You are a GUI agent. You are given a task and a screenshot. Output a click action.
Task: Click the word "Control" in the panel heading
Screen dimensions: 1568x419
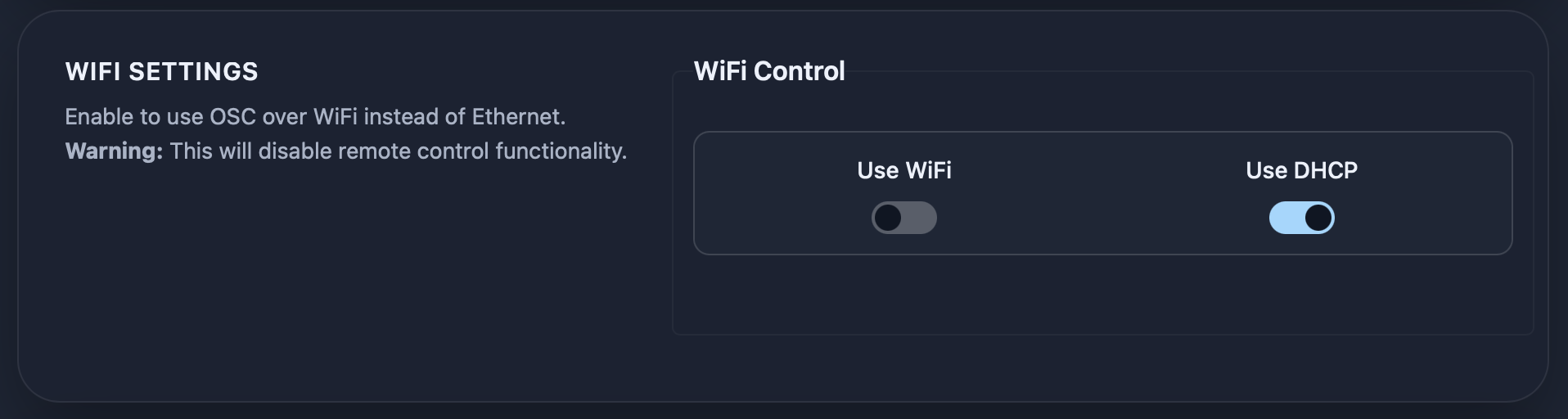799,71
